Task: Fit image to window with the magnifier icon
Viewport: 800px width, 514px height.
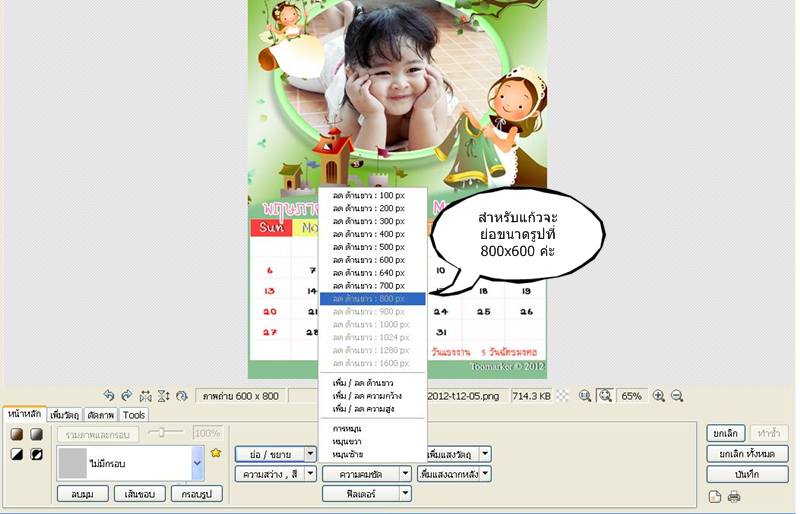Action: tap(606, 396)
